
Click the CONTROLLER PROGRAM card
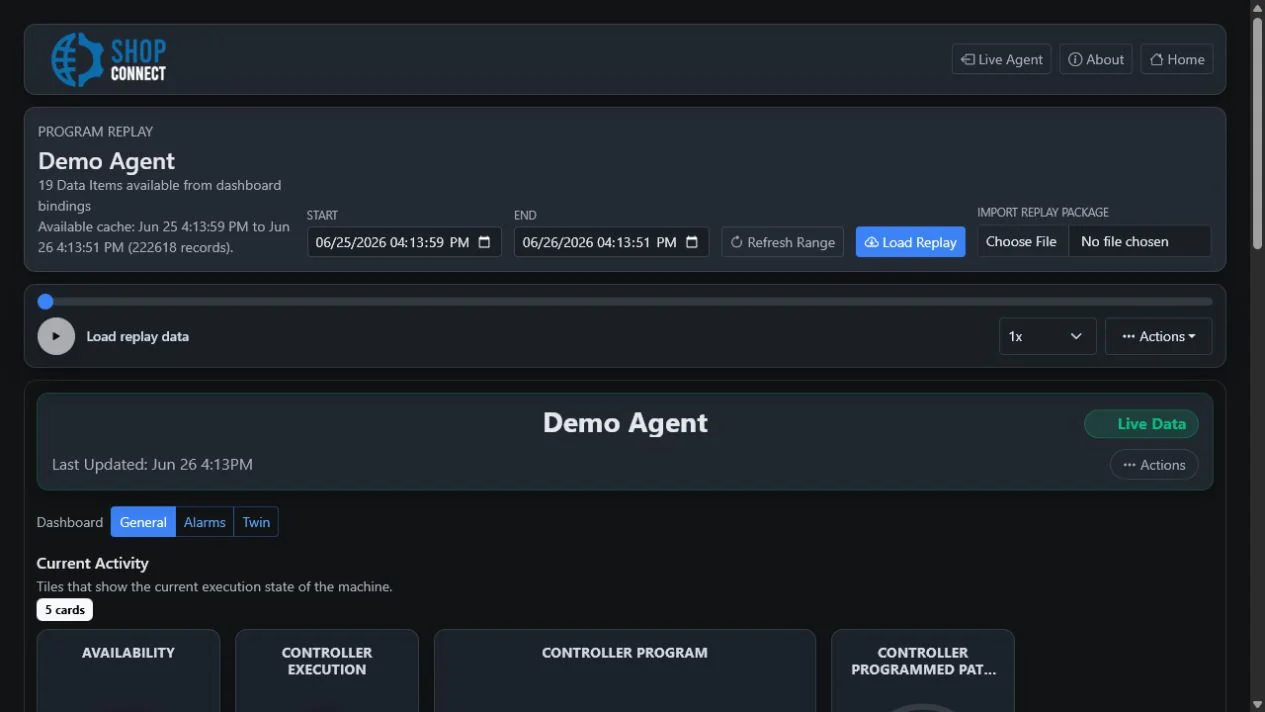(625, 670)
